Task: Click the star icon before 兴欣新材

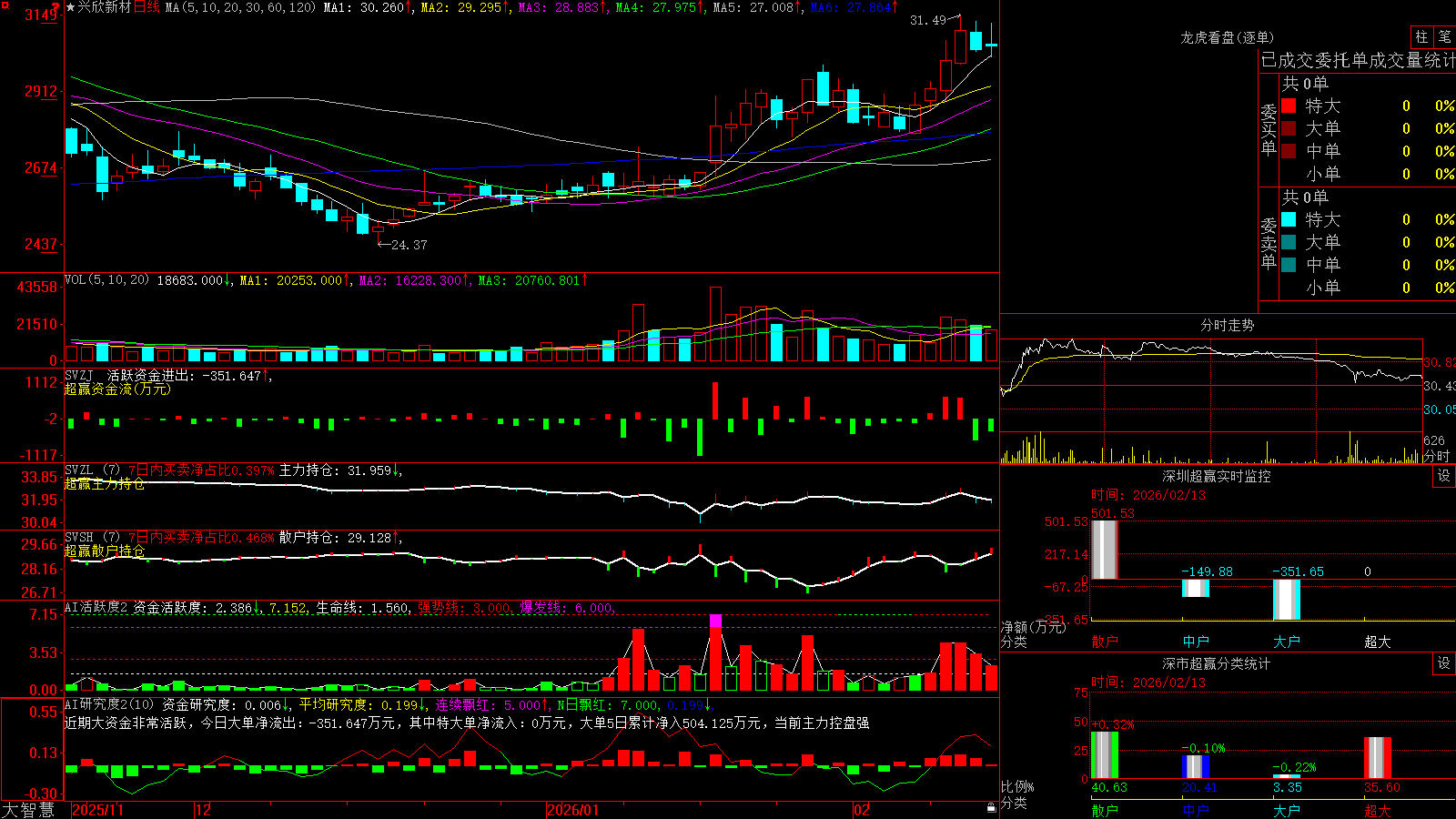Action: pyautogui.click(x=71, y=7)
